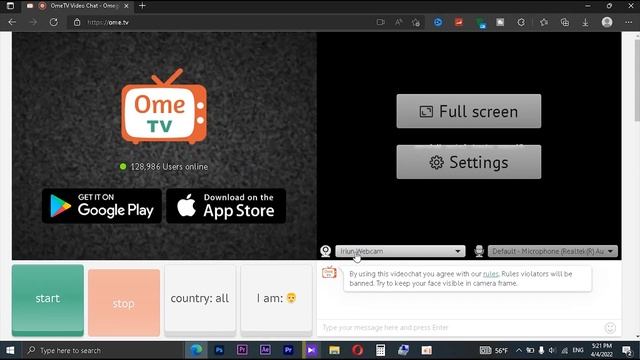
Task: Click Microsoft Edge in the taskbar
Action: (x=196, y=350)
